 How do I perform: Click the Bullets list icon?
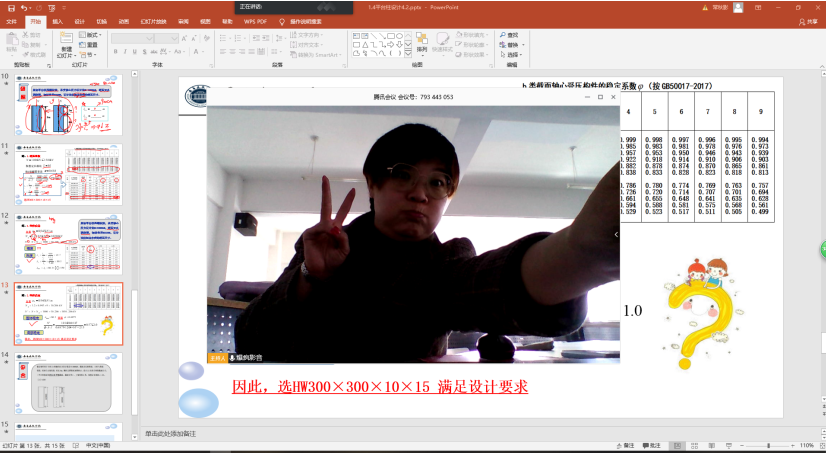pos(222,38)
